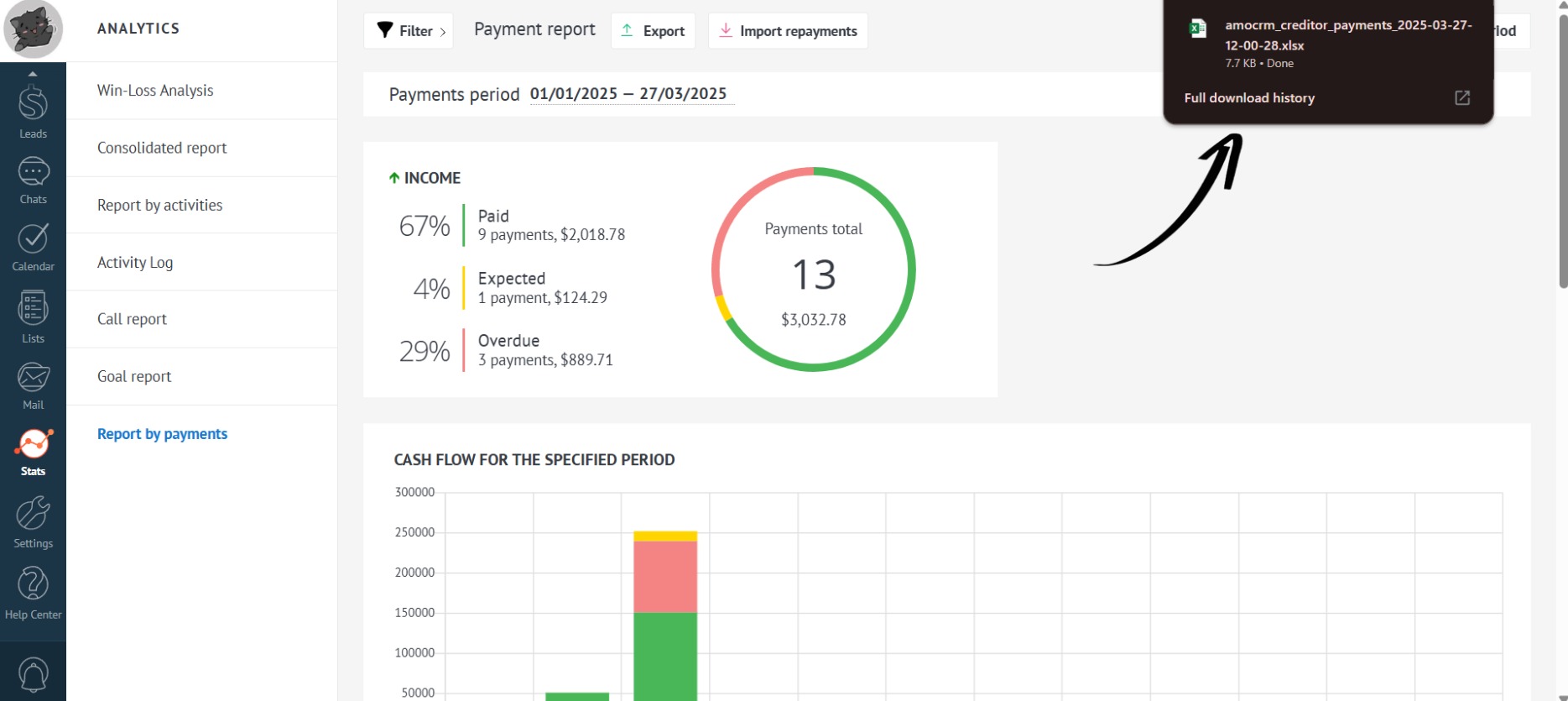This screenshot has width=1568, height=701.
Task: Open the Lists sidebar icon
Action: pos(33,310)
